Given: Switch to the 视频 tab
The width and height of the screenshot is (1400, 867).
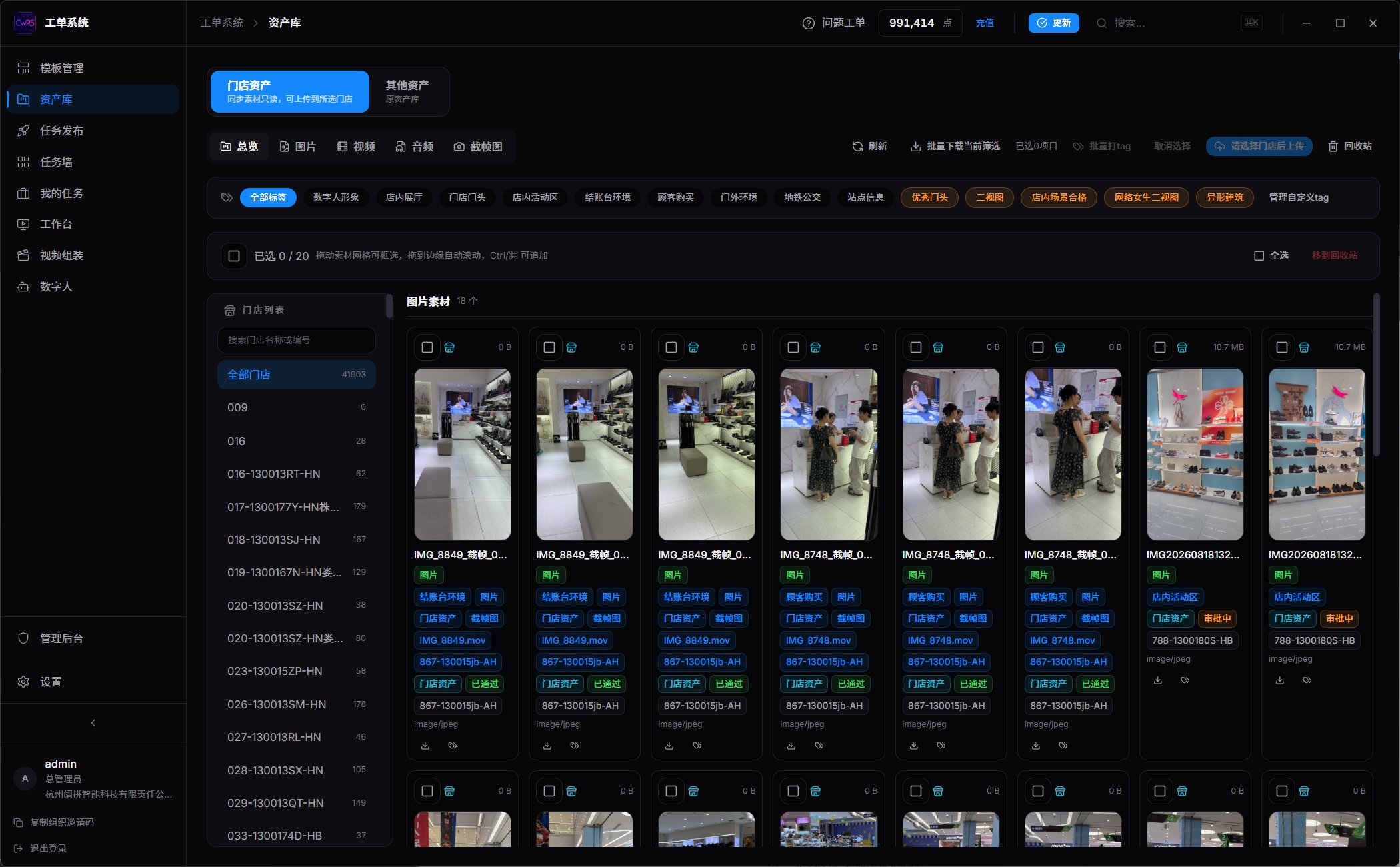Looking at the screenshot, I should 356,147.
